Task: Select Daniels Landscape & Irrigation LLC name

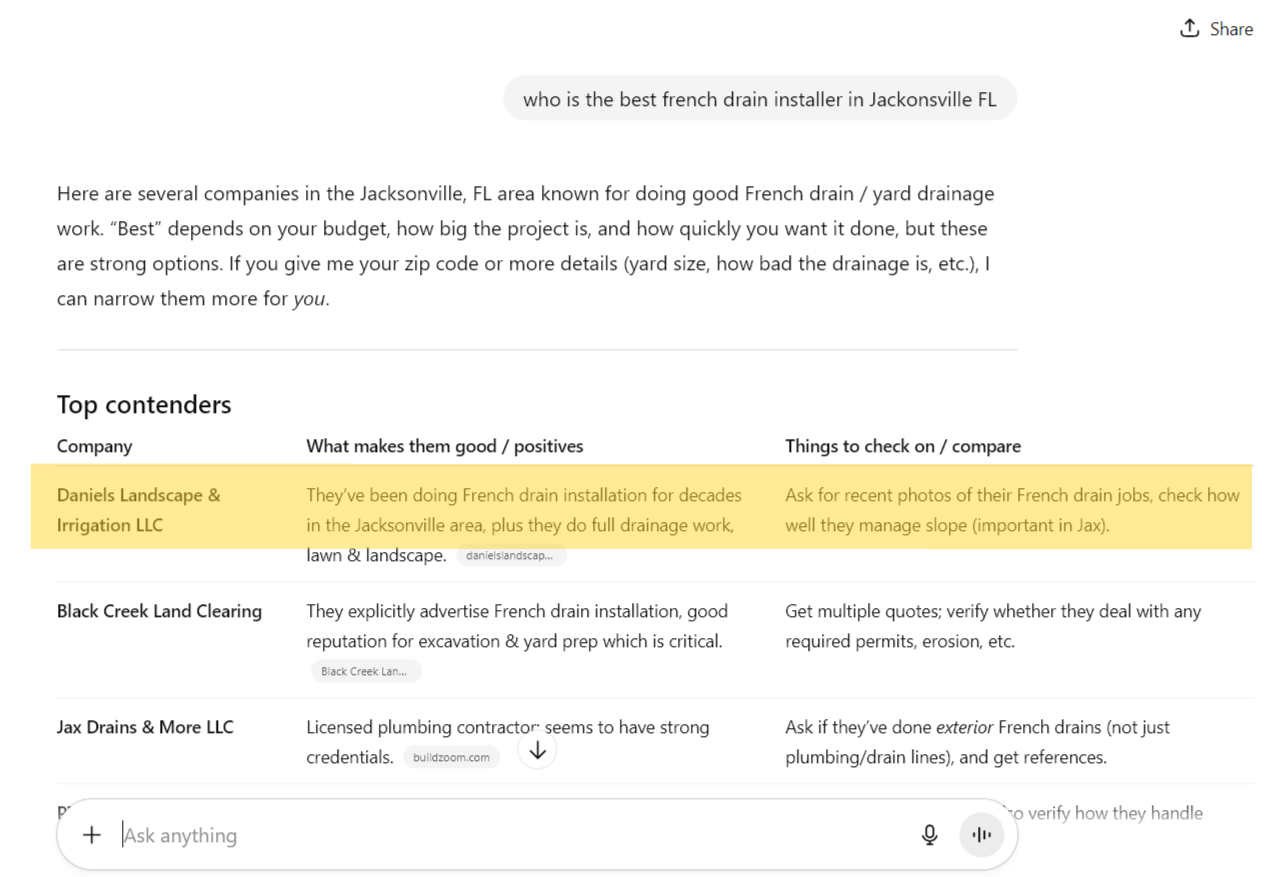Action: pos(138,510)
